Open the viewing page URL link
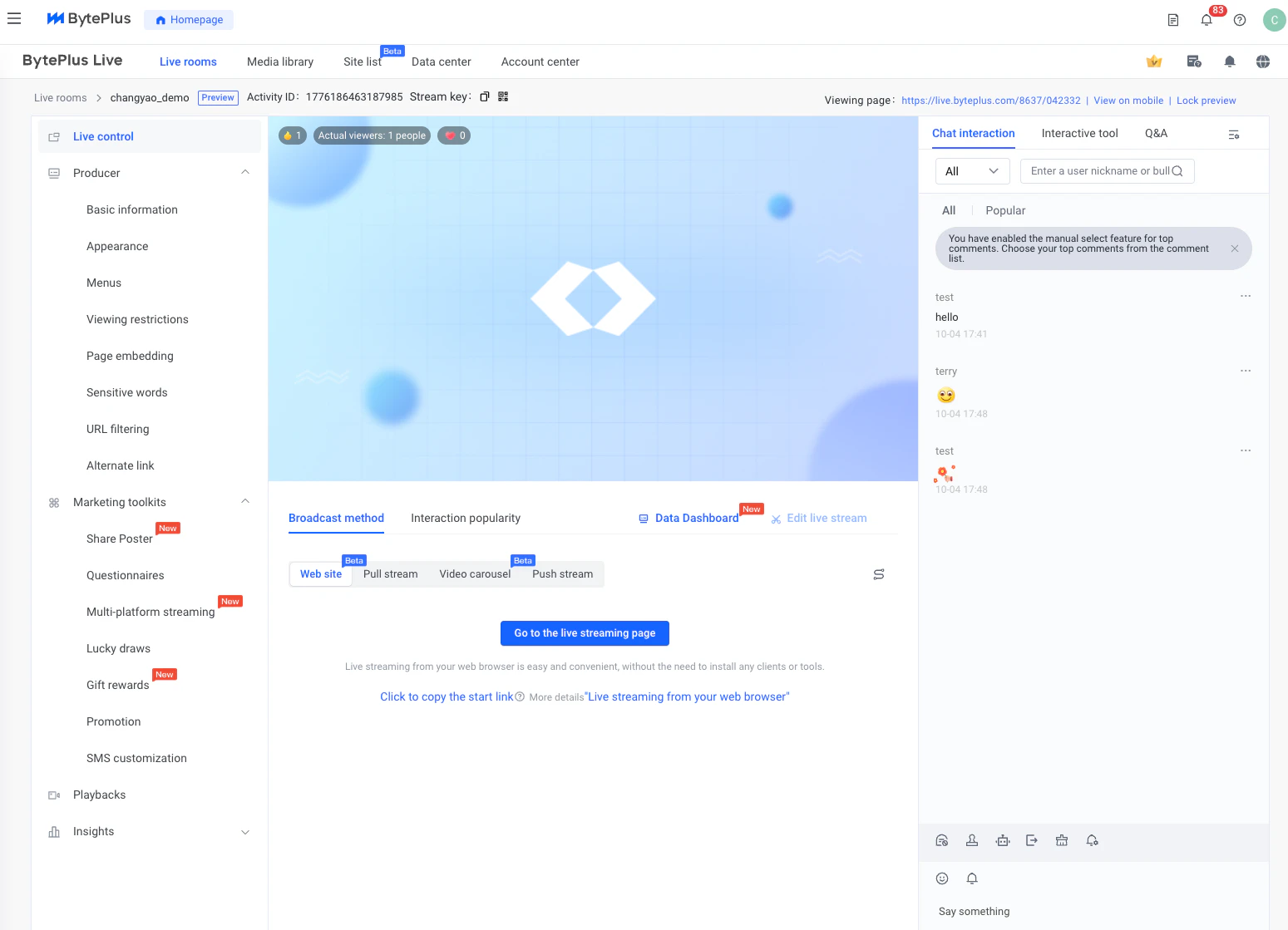Screen dimensions: 1288x930 [991, 101]
